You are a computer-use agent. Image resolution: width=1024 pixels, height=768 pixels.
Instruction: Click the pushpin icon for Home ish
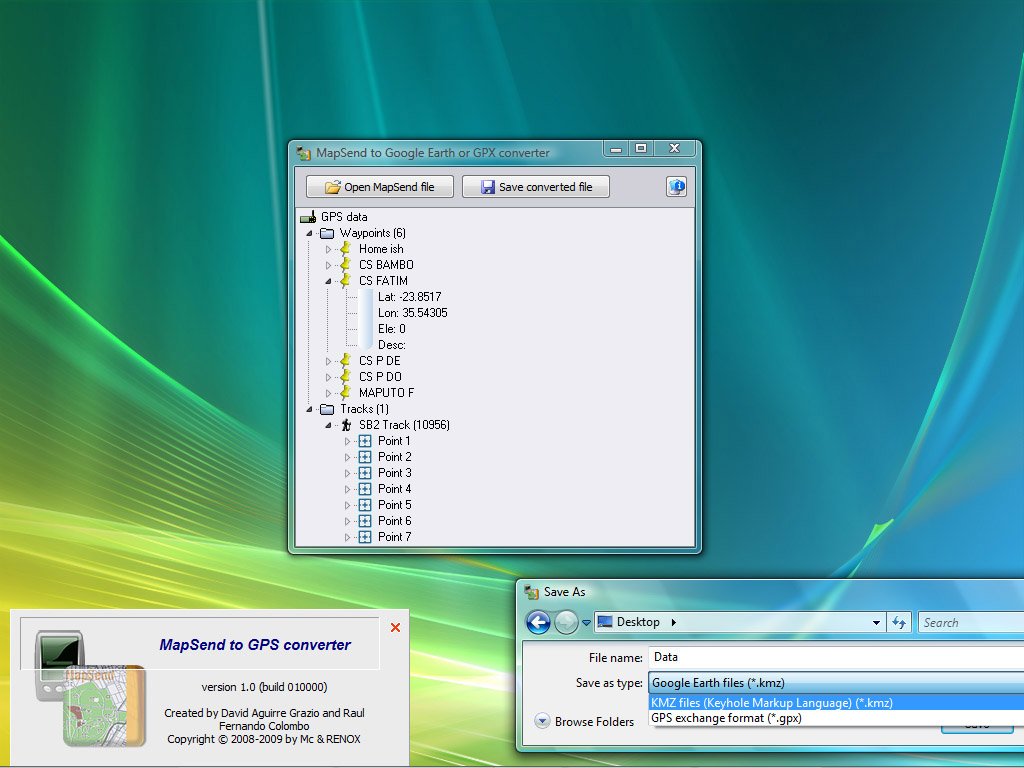[345, 249]
